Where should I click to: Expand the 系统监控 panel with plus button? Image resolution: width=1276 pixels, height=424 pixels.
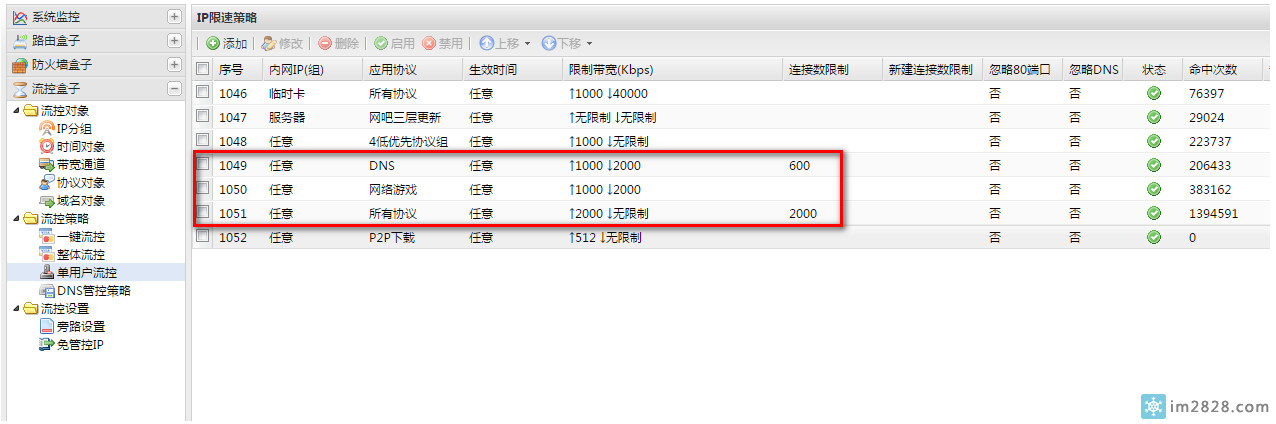tap(175, 17)
